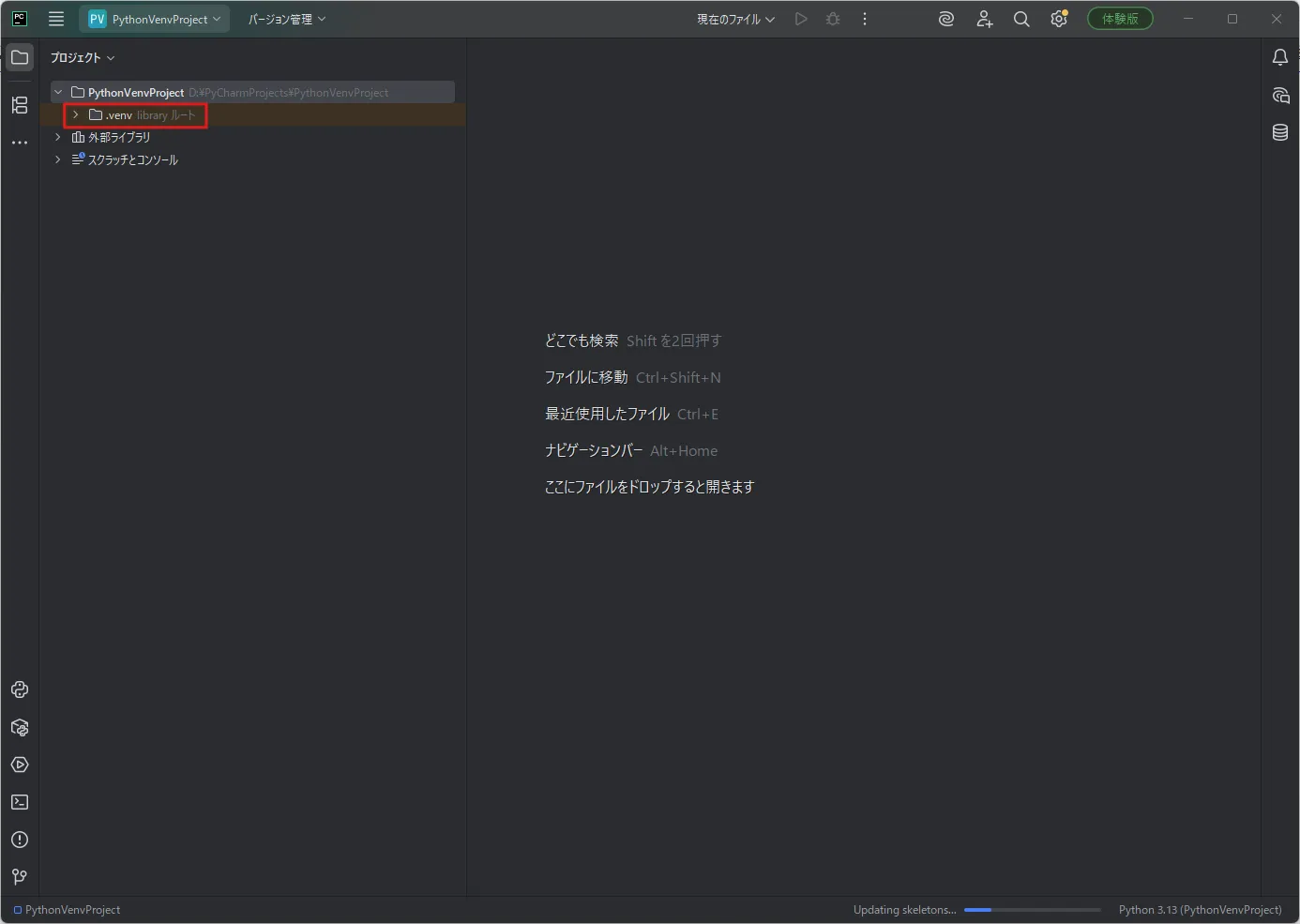Close the PyCharm window
The image size is (1300, 924).
1277,19
